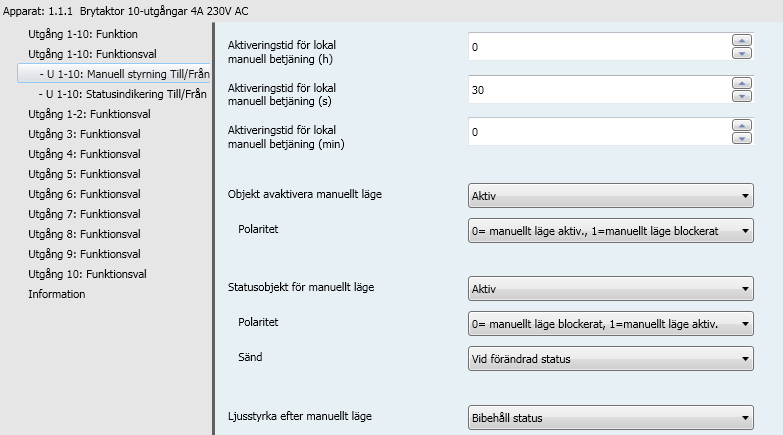Increase the activation time minutes value
The image size is (783, 435).
pos(742,125)
